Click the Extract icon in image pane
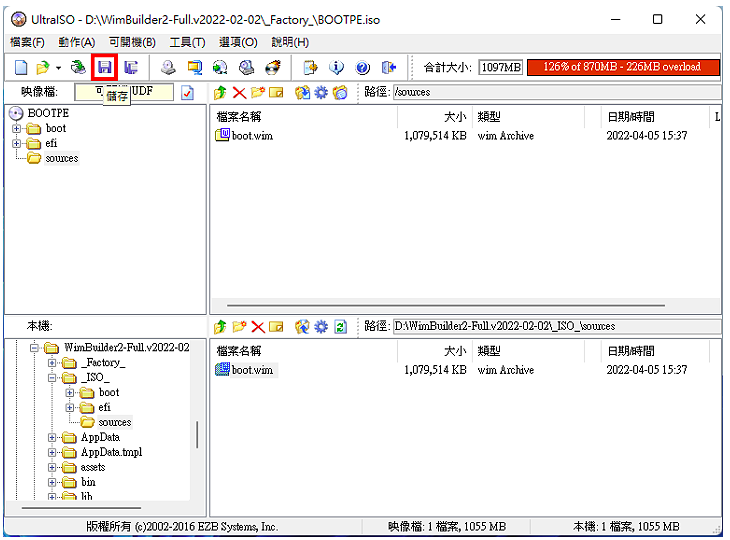 coord(302,93)
